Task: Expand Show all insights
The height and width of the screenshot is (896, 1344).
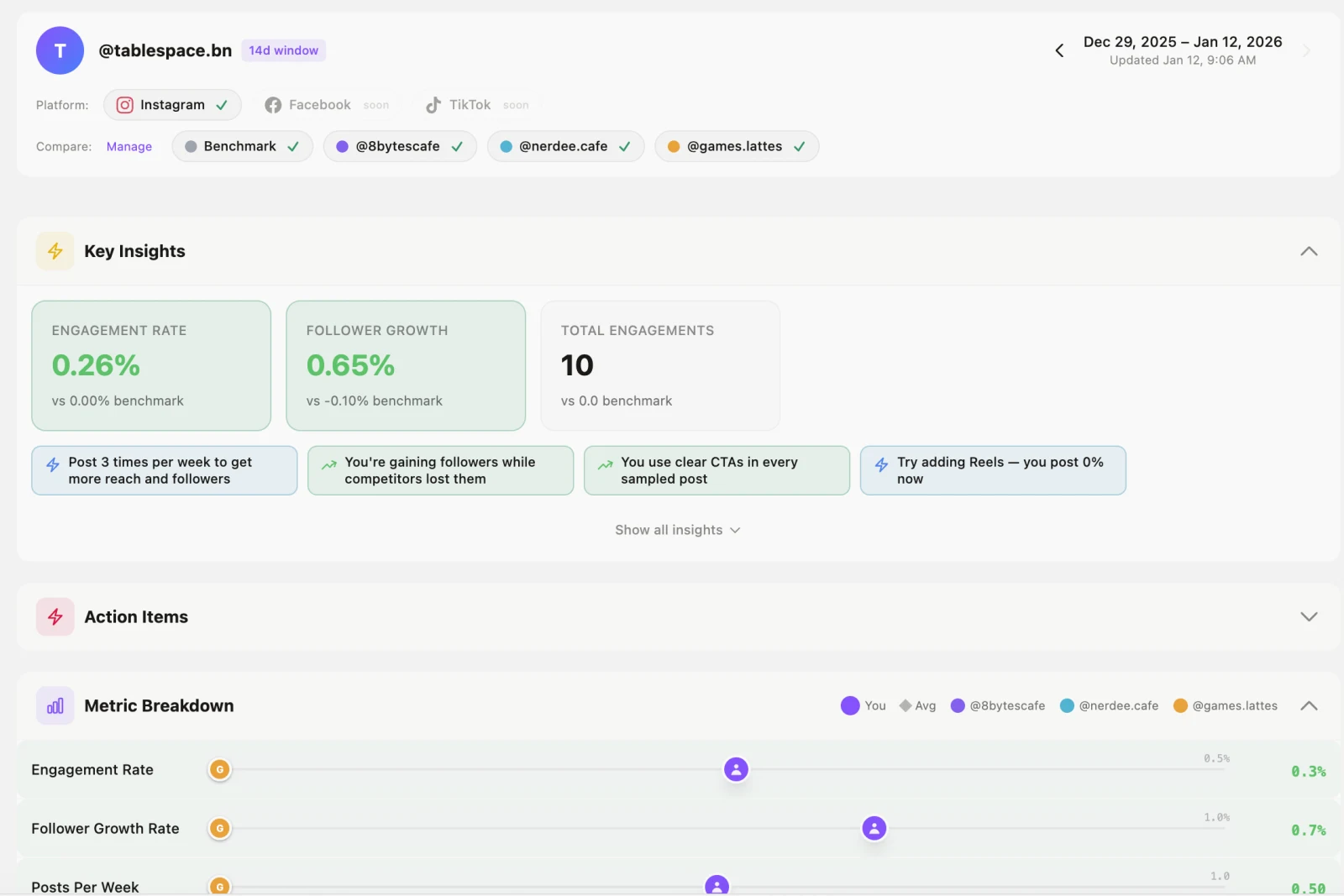Action: point(677,530)
